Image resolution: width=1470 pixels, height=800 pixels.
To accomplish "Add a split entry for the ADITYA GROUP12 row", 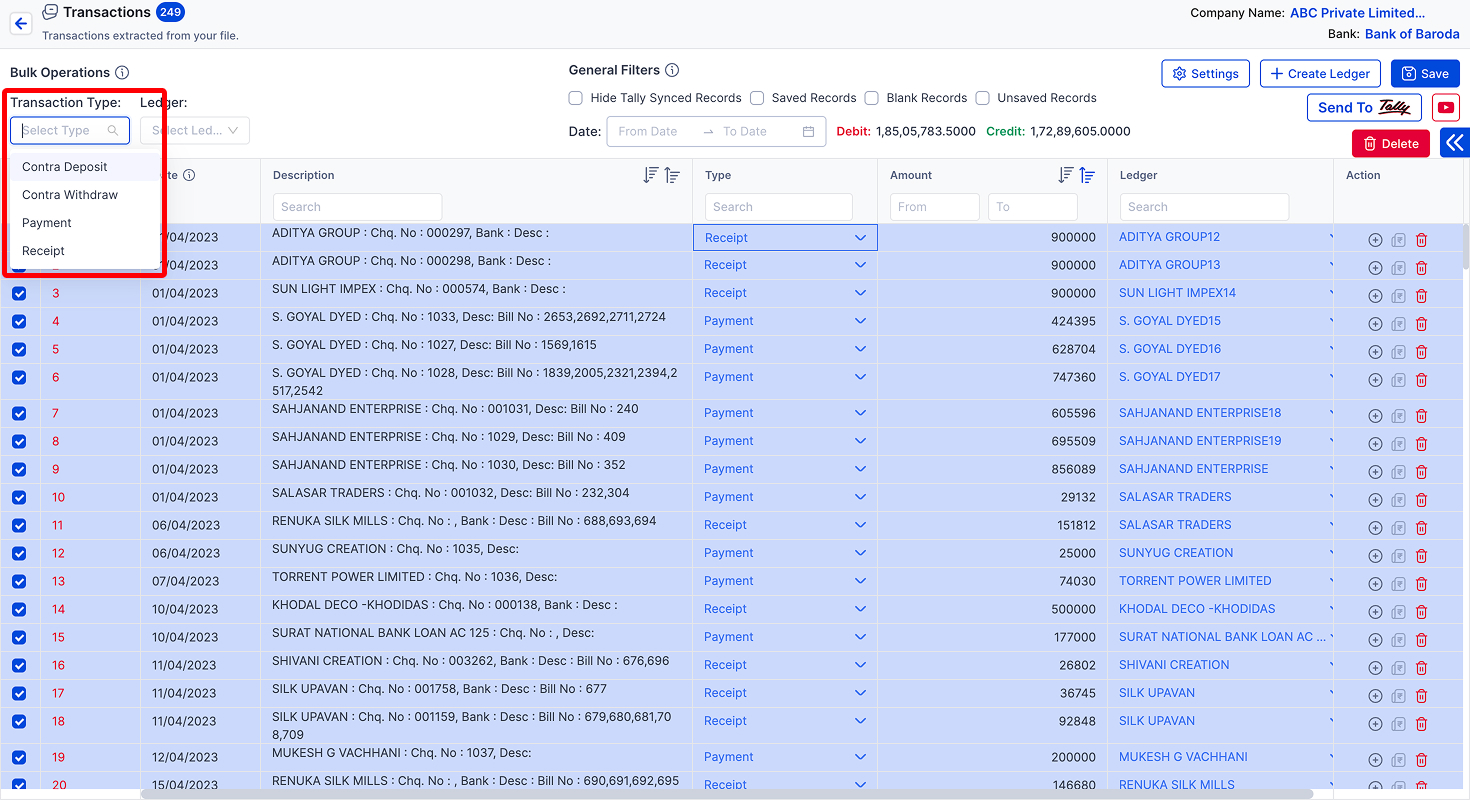I will (x=1375, y=240).
